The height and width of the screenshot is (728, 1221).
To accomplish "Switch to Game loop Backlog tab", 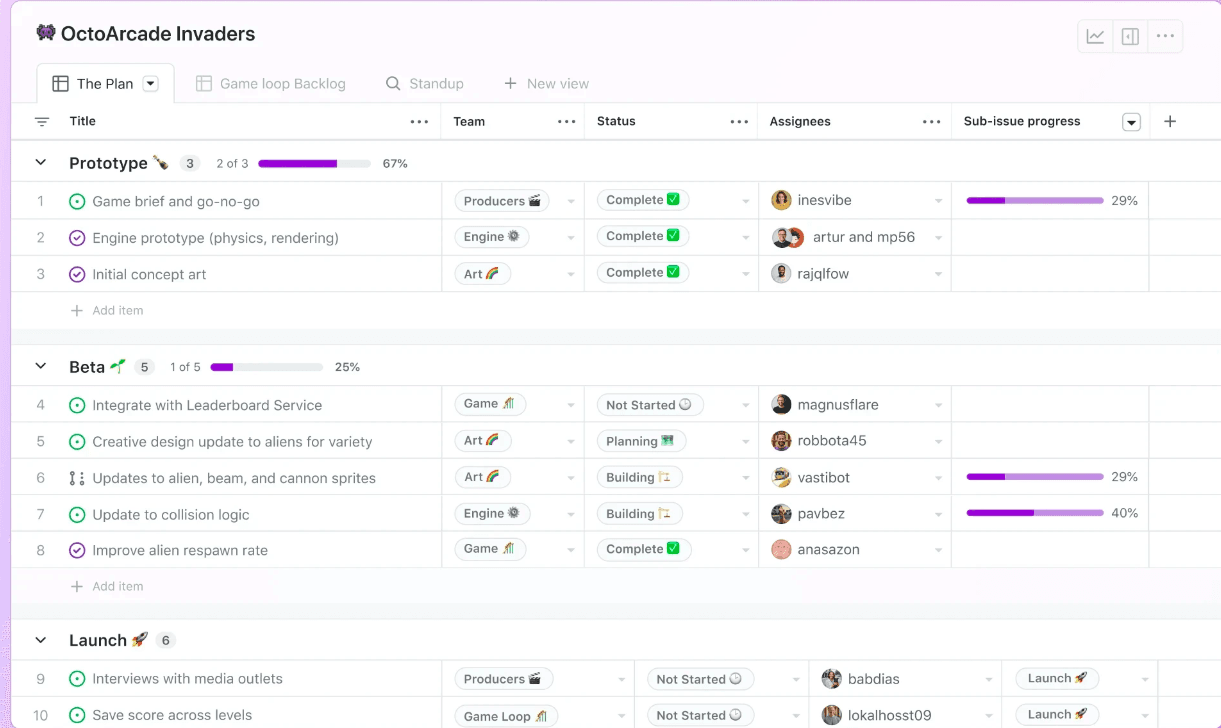I will (x=271, y=84).
